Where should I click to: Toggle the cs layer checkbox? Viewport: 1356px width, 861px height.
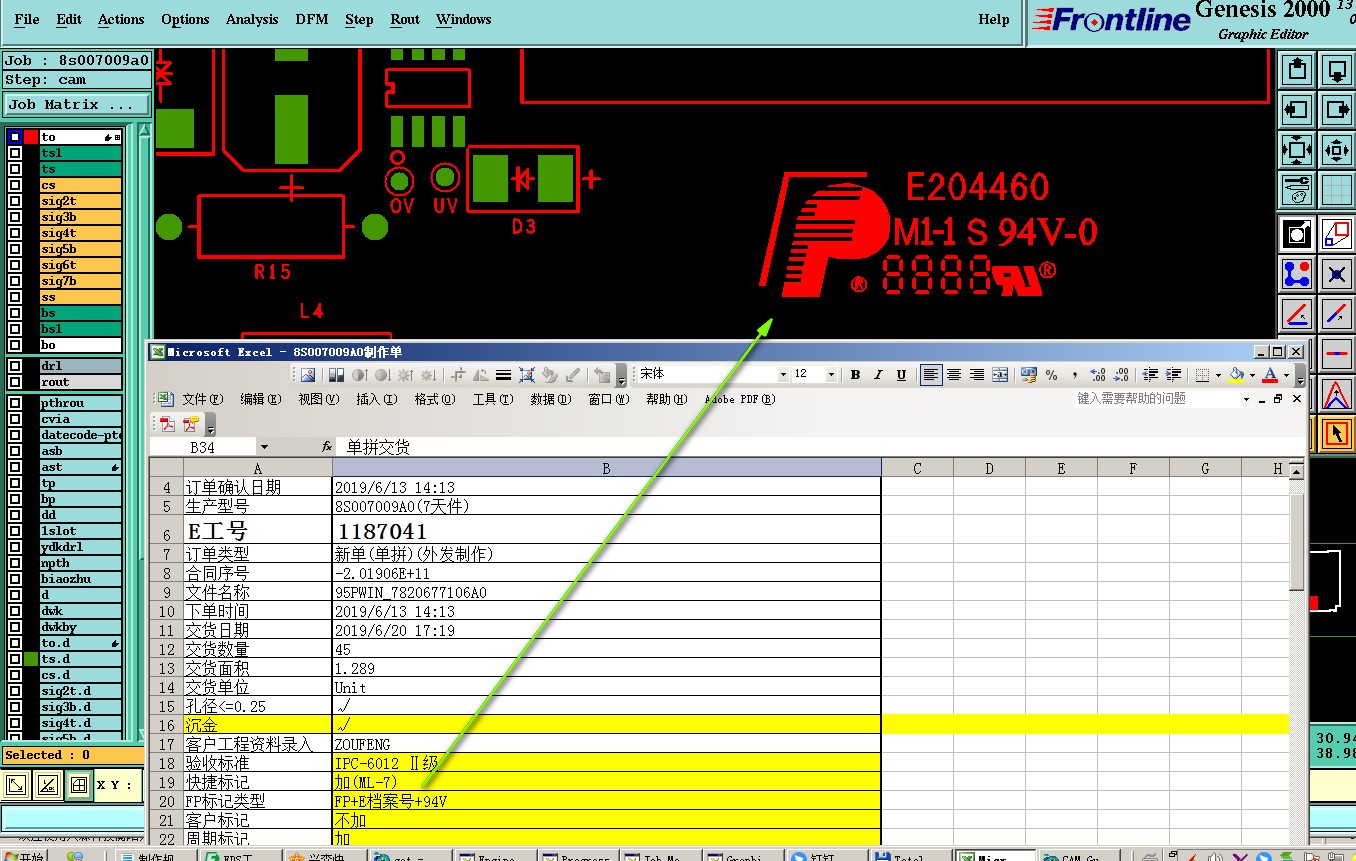tap(14, 185)
